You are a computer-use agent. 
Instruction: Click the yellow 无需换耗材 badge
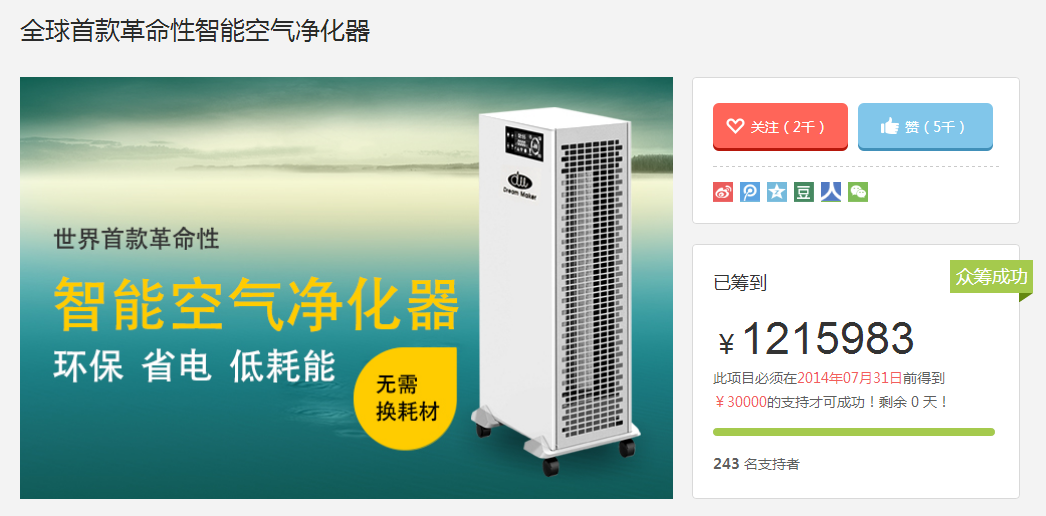pos(406,399)
